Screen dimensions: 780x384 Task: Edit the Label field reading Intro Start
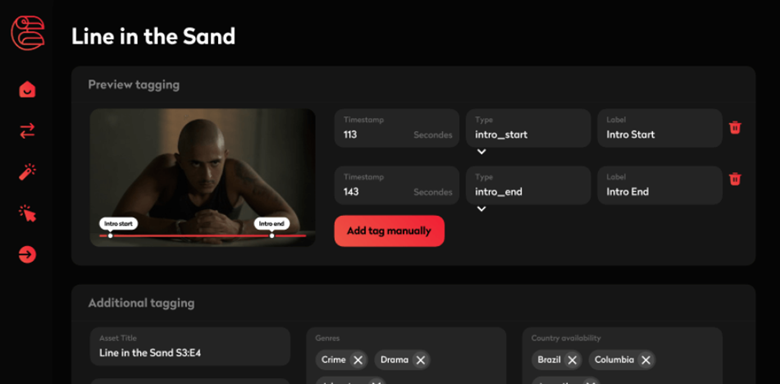click(660, 128)
